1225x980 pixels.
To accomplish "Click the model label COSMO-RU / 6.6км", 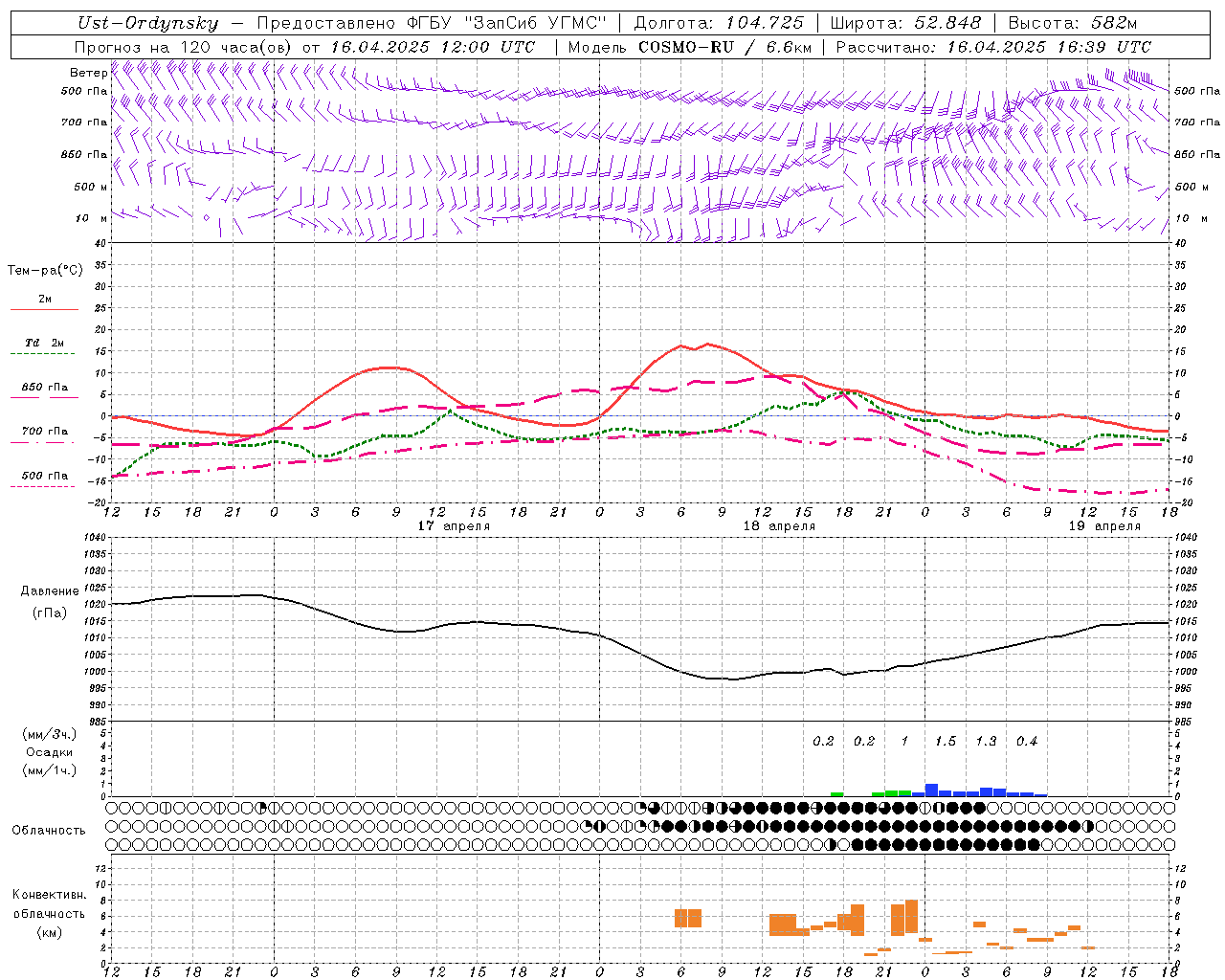I will click(x=724, y=47).
